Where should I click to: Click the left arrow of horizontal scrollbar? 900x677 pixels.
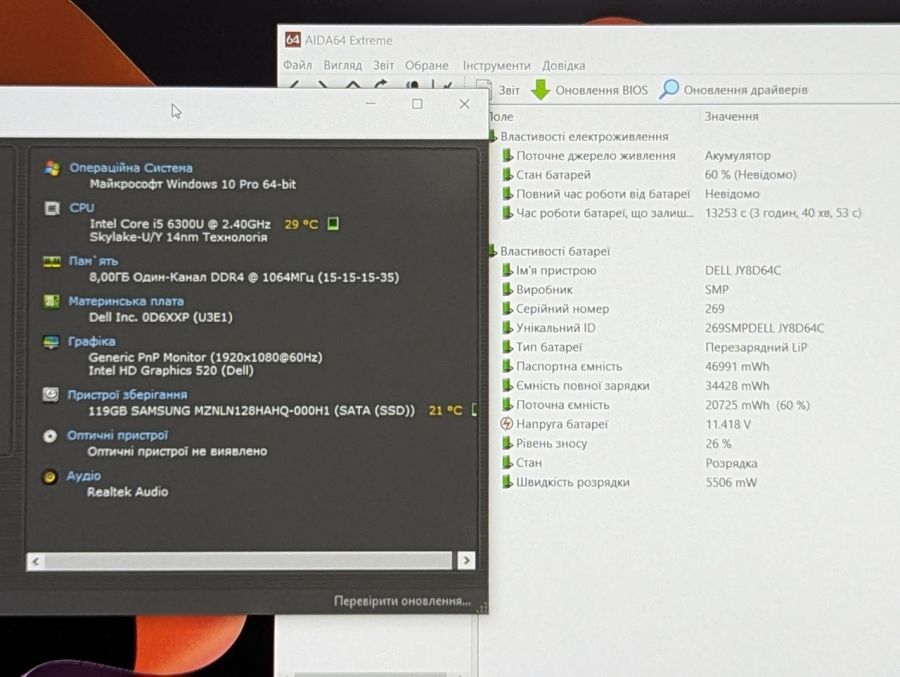[x=36, y=561]
